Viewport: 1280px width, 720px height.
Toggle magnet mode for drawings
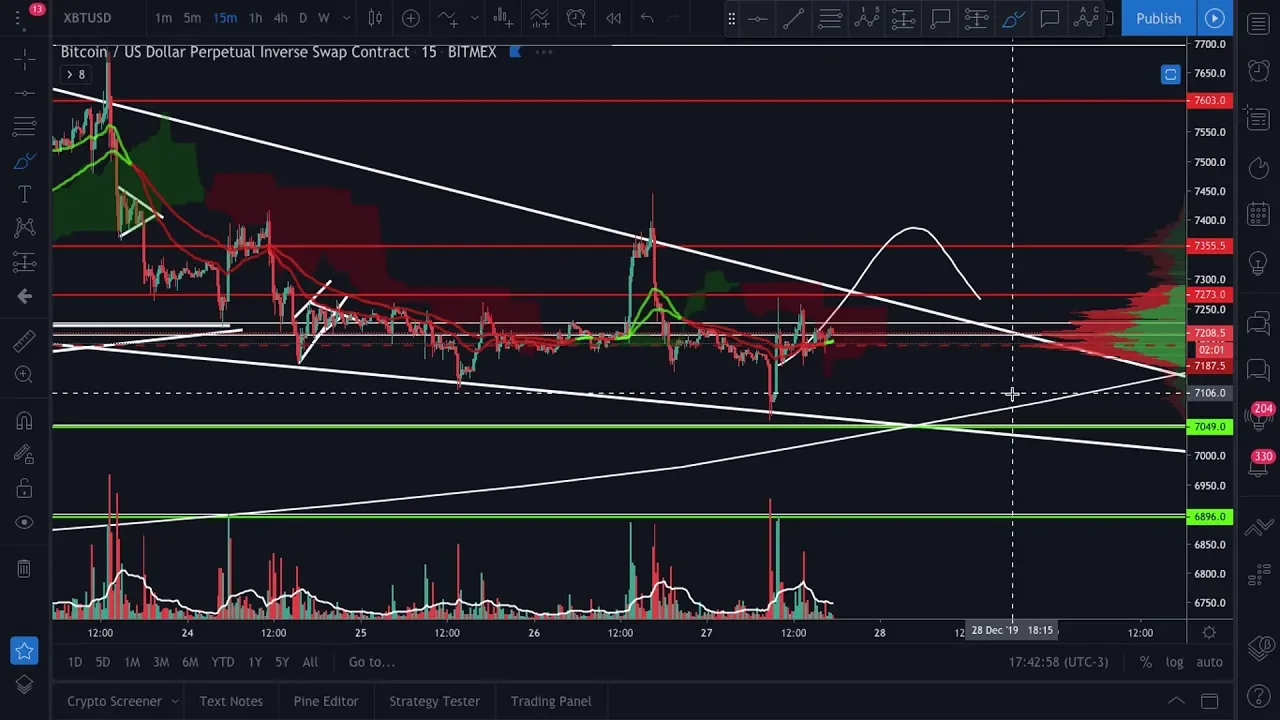[25, 421]
